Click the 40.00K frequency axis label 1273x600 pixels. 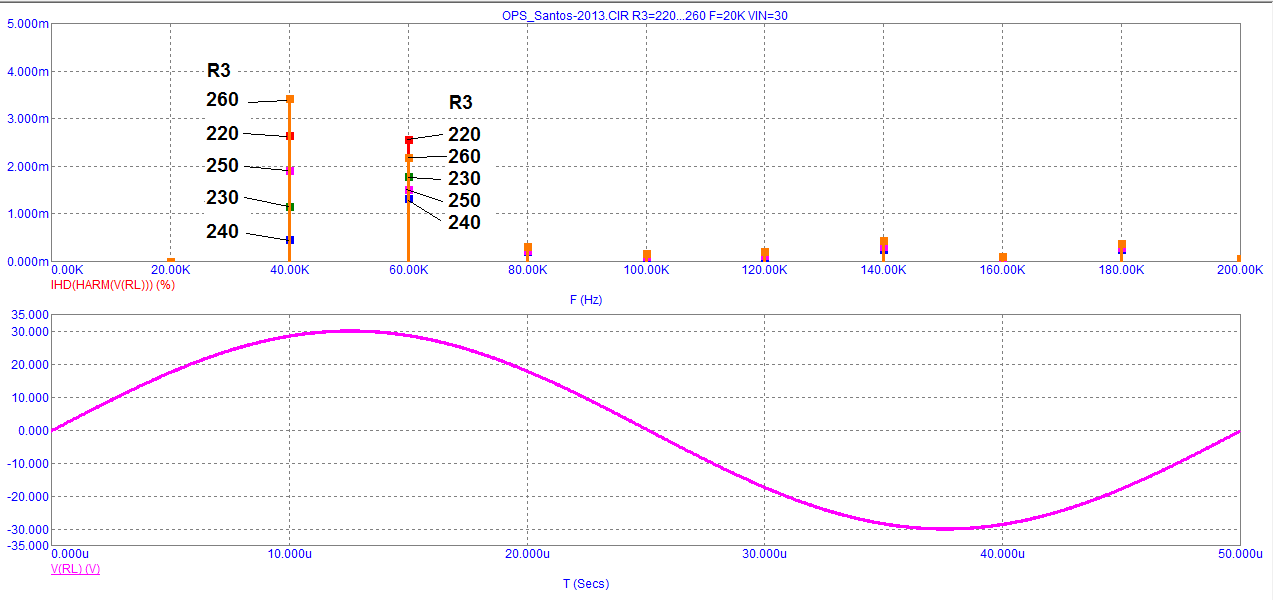point(290,270)
